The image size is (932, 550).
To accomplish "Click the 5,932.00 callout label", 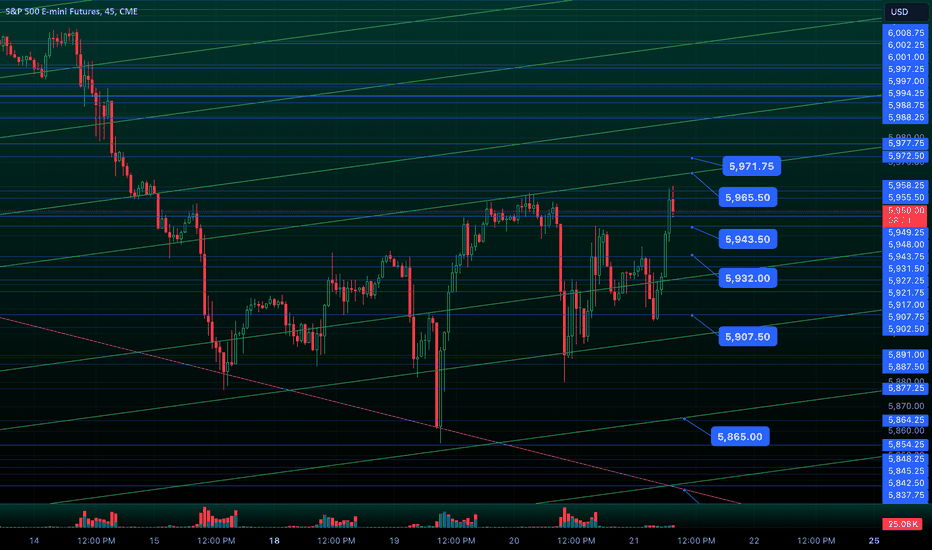I will 748,278.
